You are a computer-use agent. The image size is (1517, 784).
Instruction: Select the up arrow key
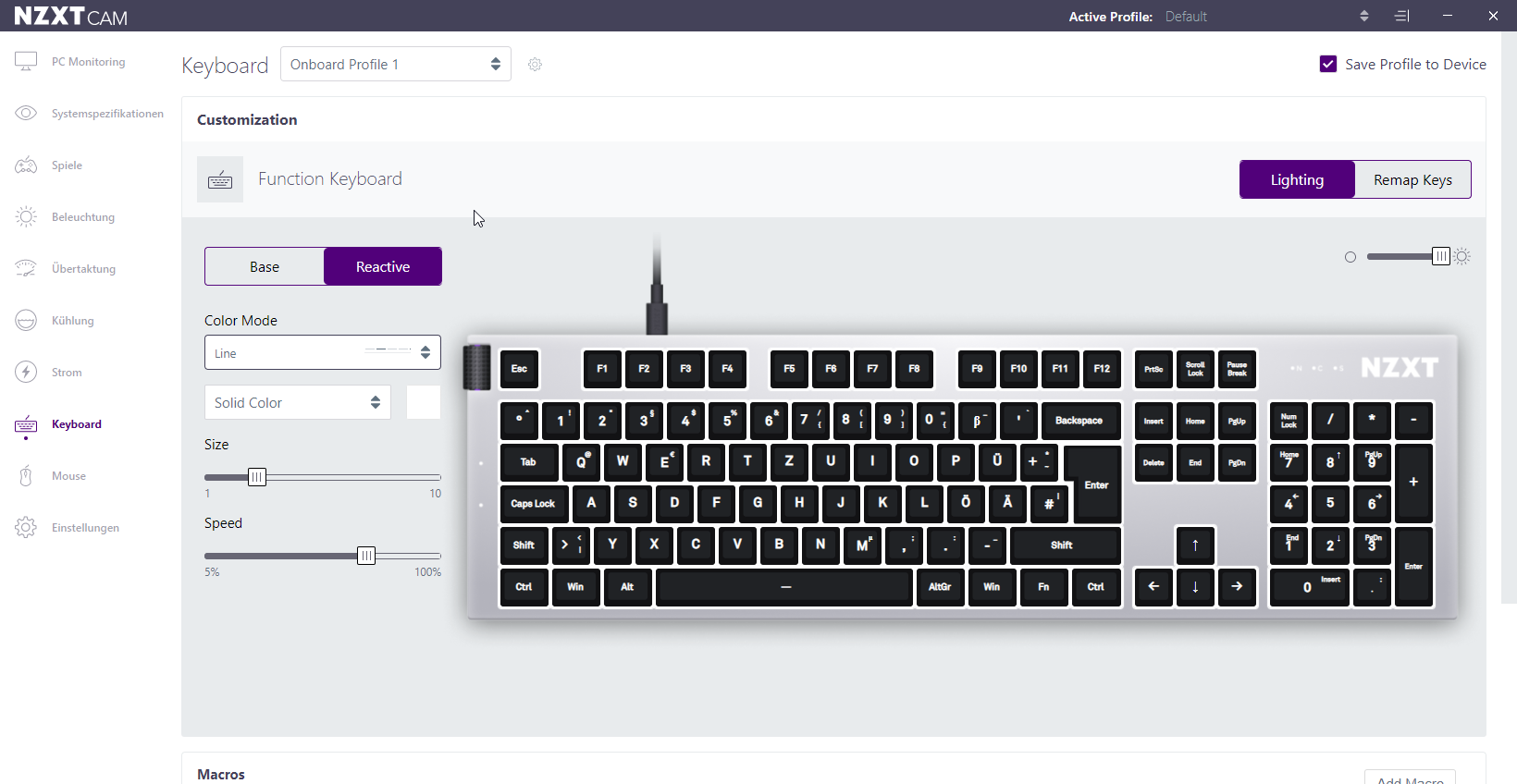(1195, 545)
